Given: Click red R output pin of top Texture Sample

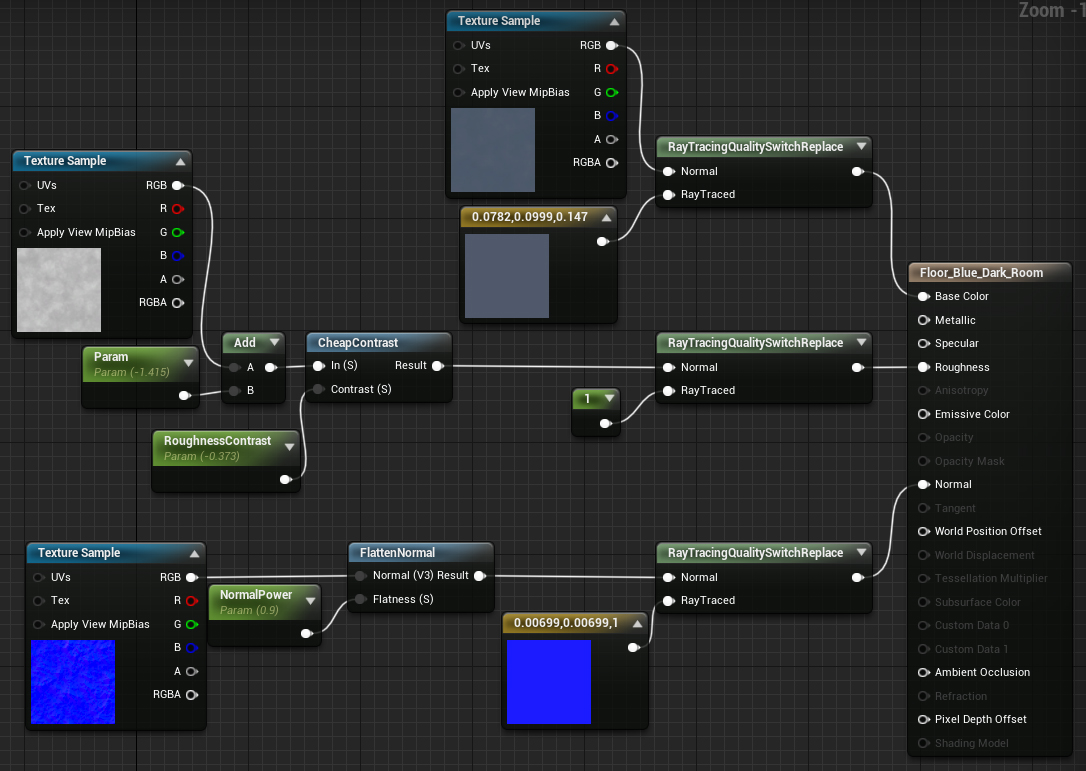Looking at the screenshot, I should [x=612, y=69].
